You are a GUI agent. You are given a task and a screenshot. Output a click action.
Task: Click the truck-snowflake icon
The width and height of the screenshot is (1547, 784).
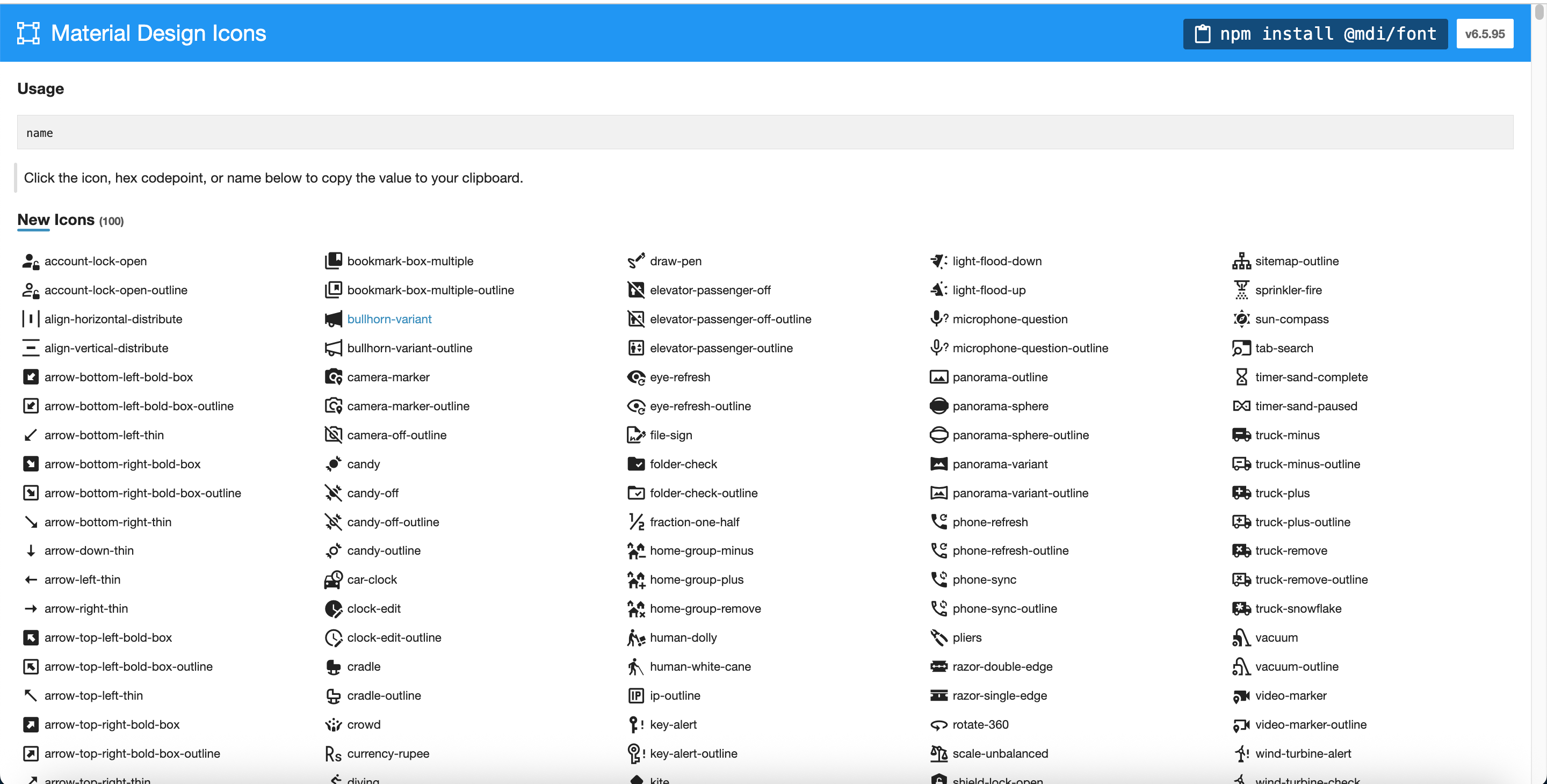[x=1241, y=609]
